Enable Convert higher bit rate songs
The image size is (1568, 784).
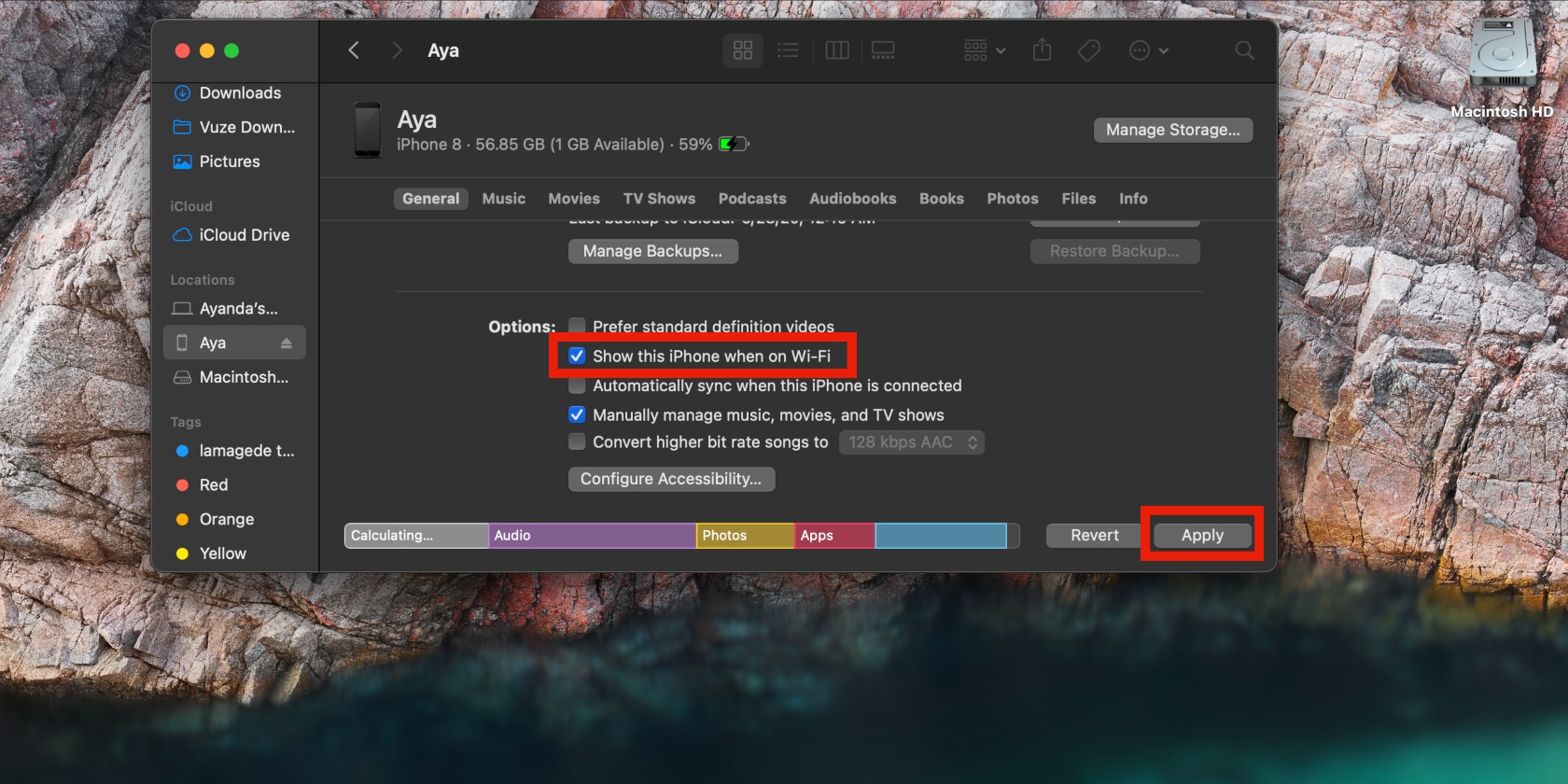577,441
